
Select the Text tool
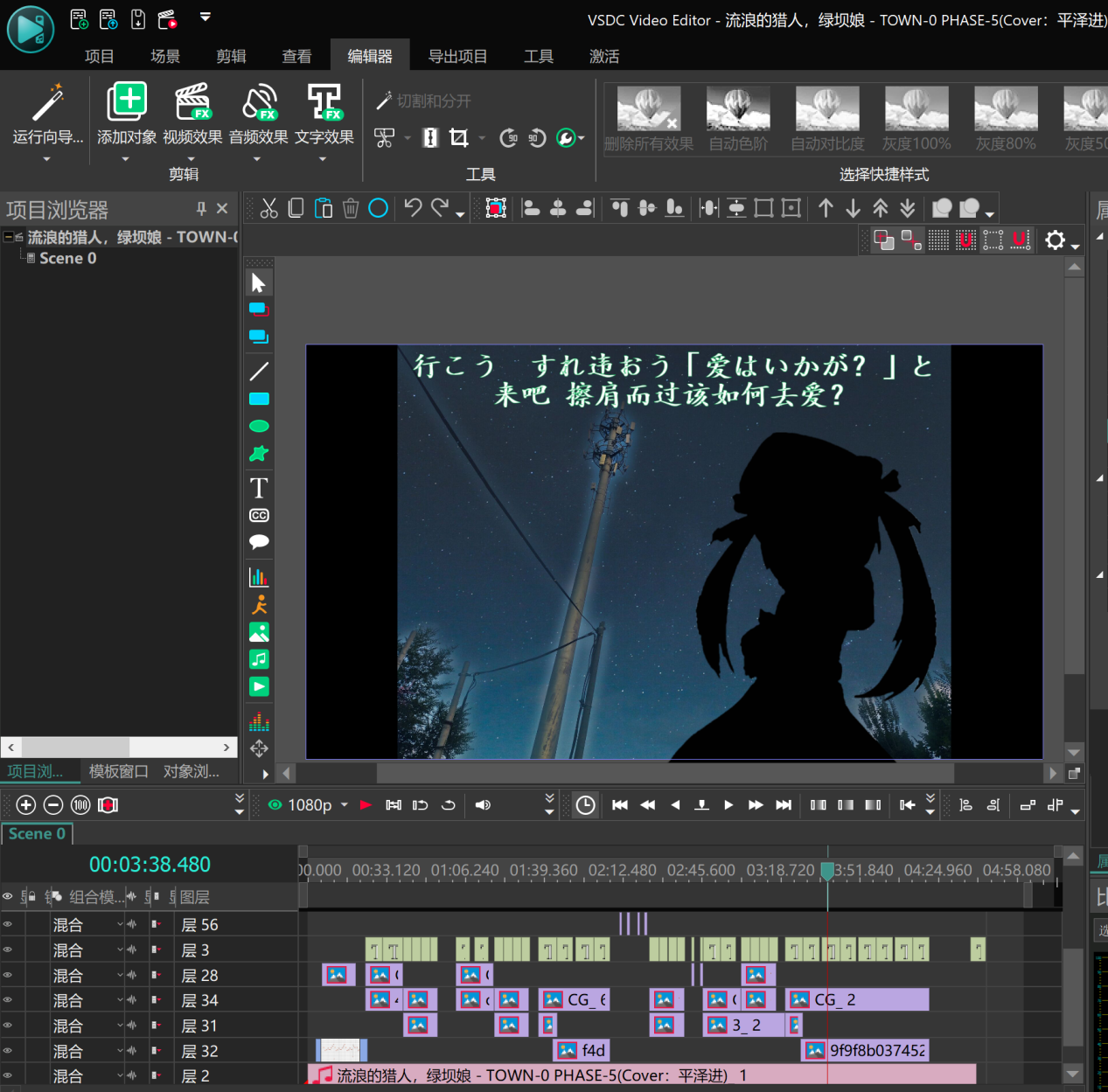click(x=259, y=488)
